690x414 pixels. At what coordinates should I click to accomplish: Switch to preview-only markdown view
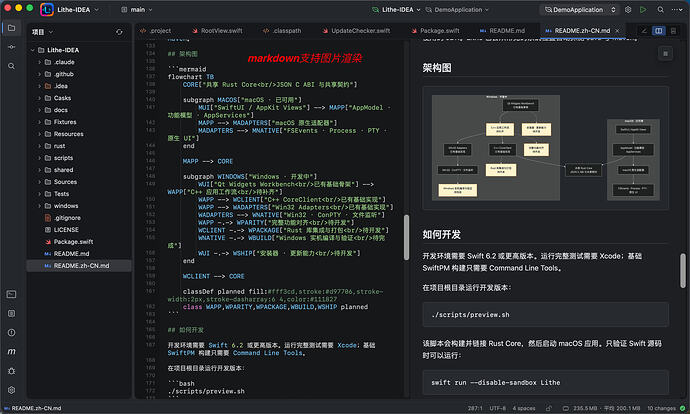click(x=673, y=31)
